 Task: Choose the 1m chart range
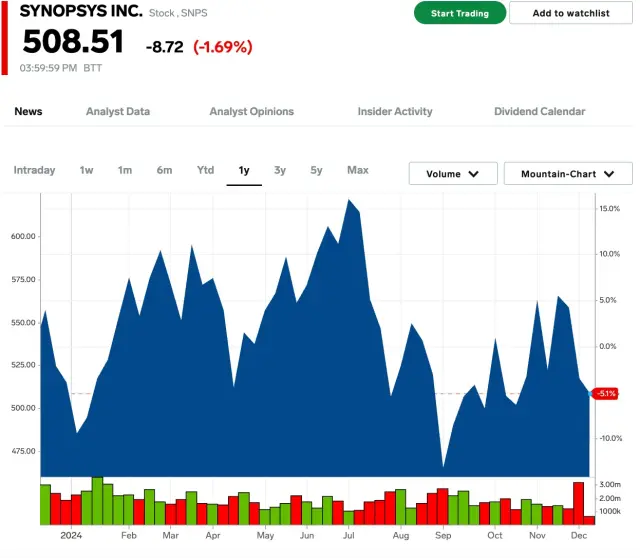pyautogui.click(x=125, y=170)
